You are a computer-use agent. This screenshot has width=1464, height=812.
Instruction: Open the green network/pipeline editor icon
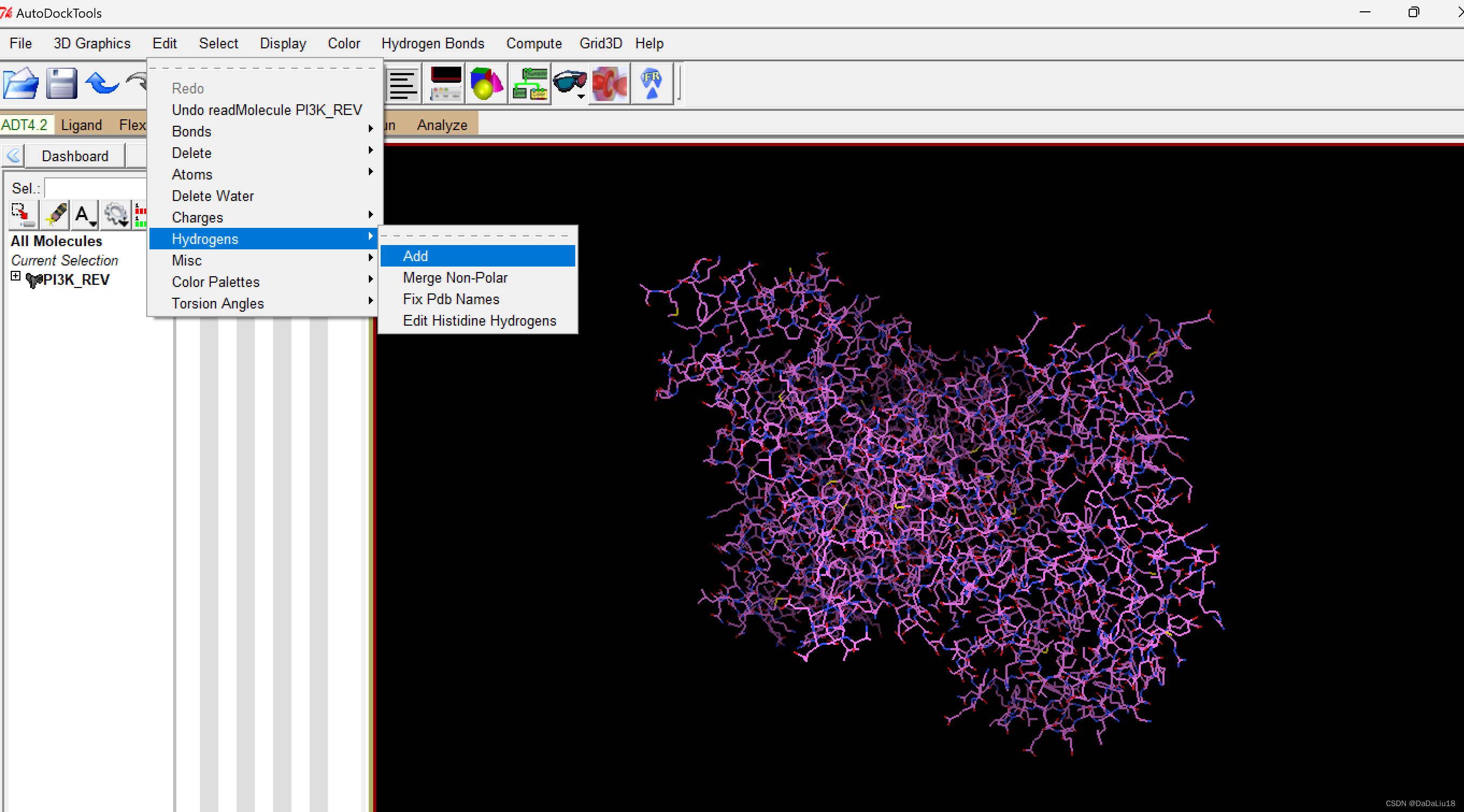click(530, 83)
